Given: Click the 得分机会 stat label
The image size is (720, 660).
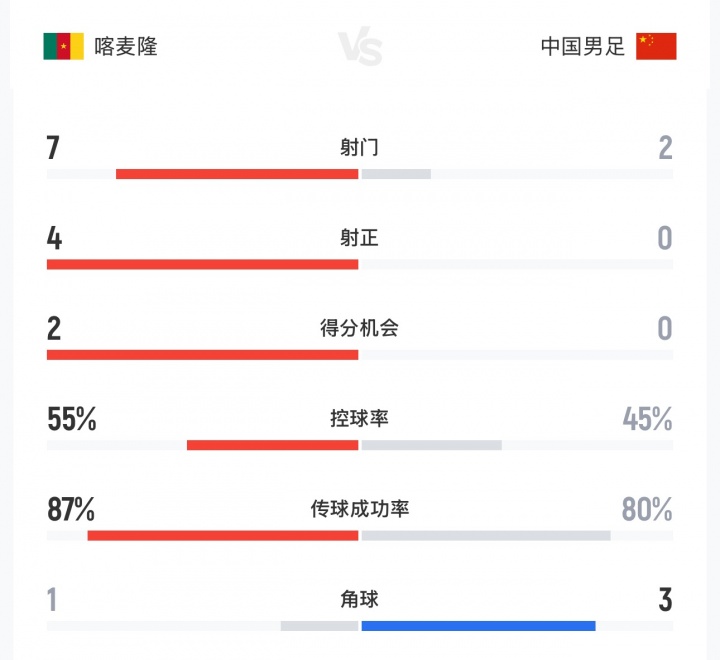Looking at the screenshot, I should click(359, 328).
